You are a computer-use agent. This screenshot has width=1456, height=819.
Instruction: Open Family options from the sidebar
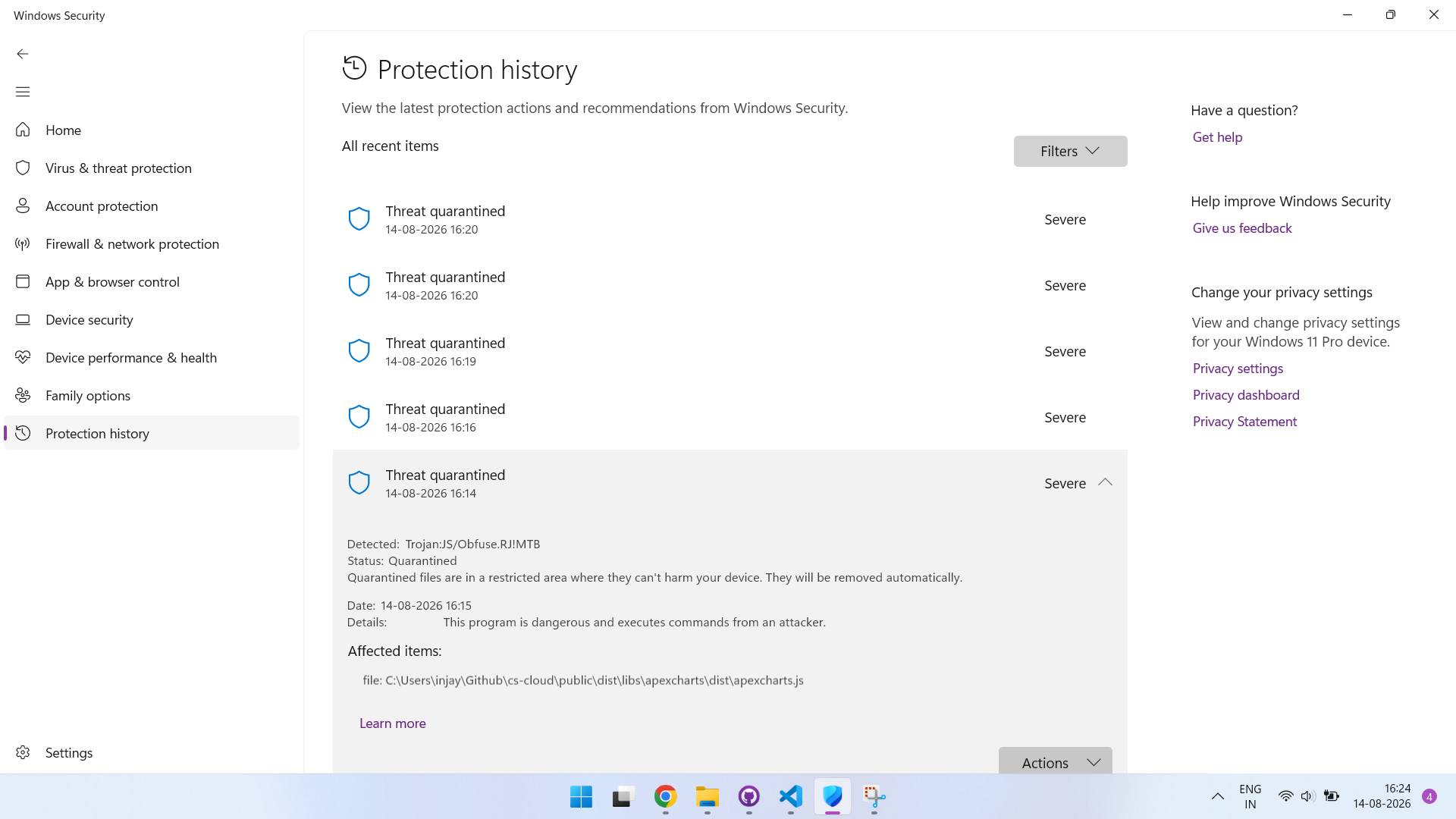tap(152, 396)
